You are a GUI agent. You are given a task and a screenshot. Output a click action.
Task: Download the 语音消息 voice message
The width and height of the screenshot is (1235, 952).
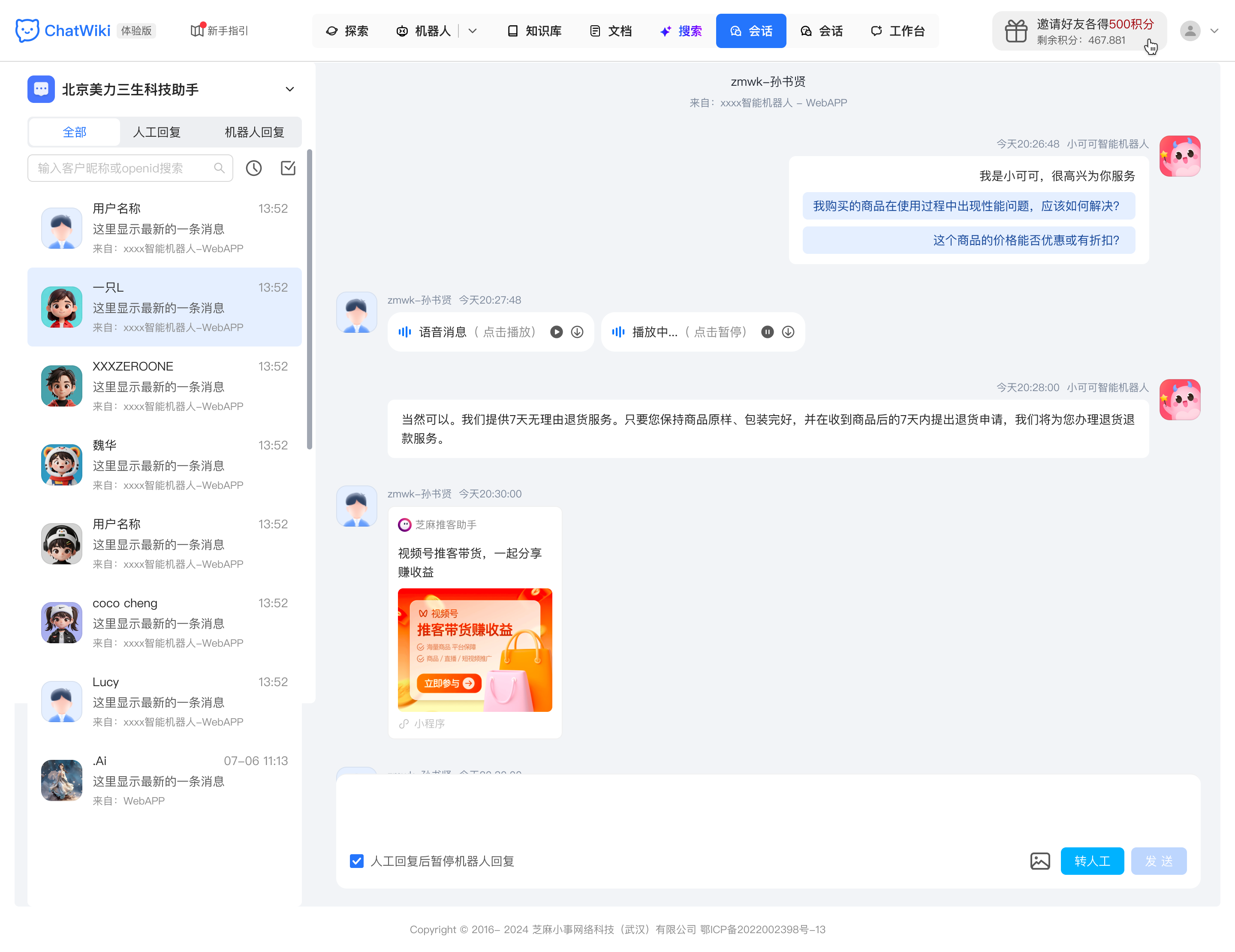[577, 332]
